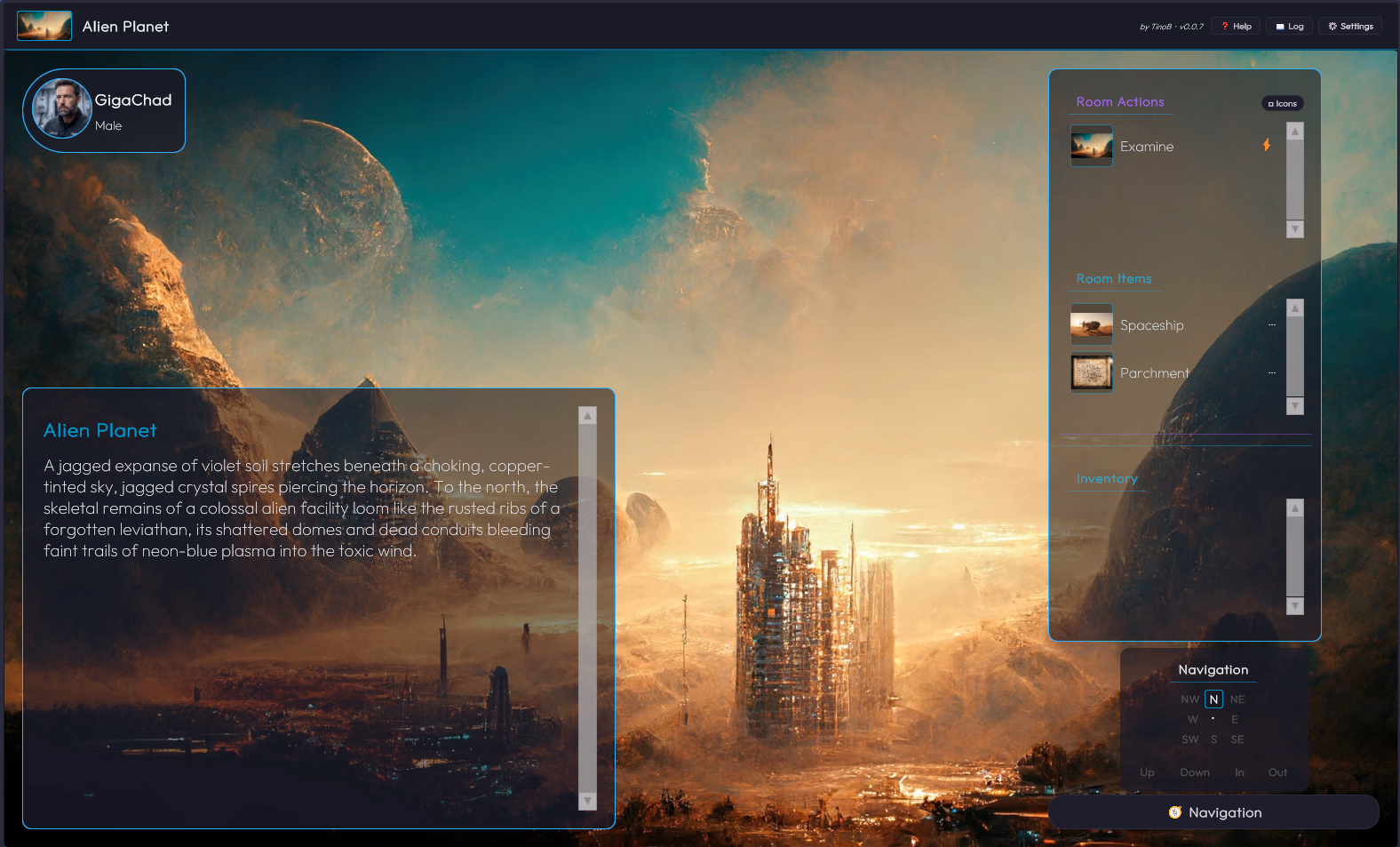Click the GigaChad player name
The image size is (1400, 847).
pyautogui.click(x=133, y=100)
